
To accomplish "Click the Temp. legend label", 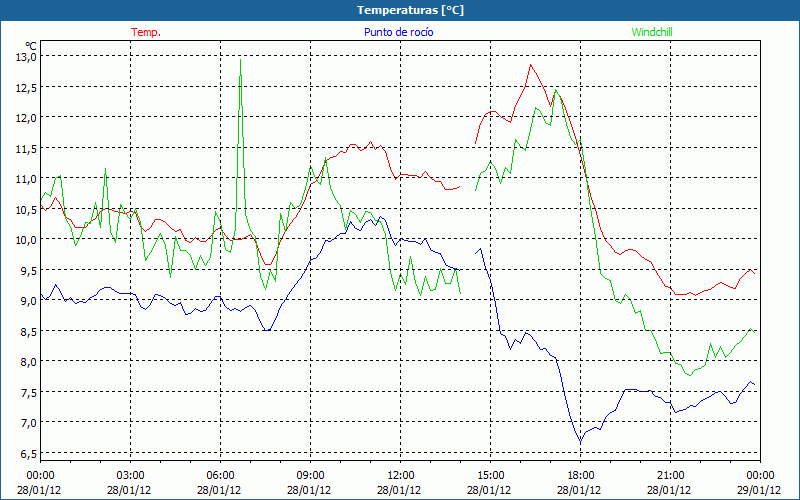I will coord(146,32).
